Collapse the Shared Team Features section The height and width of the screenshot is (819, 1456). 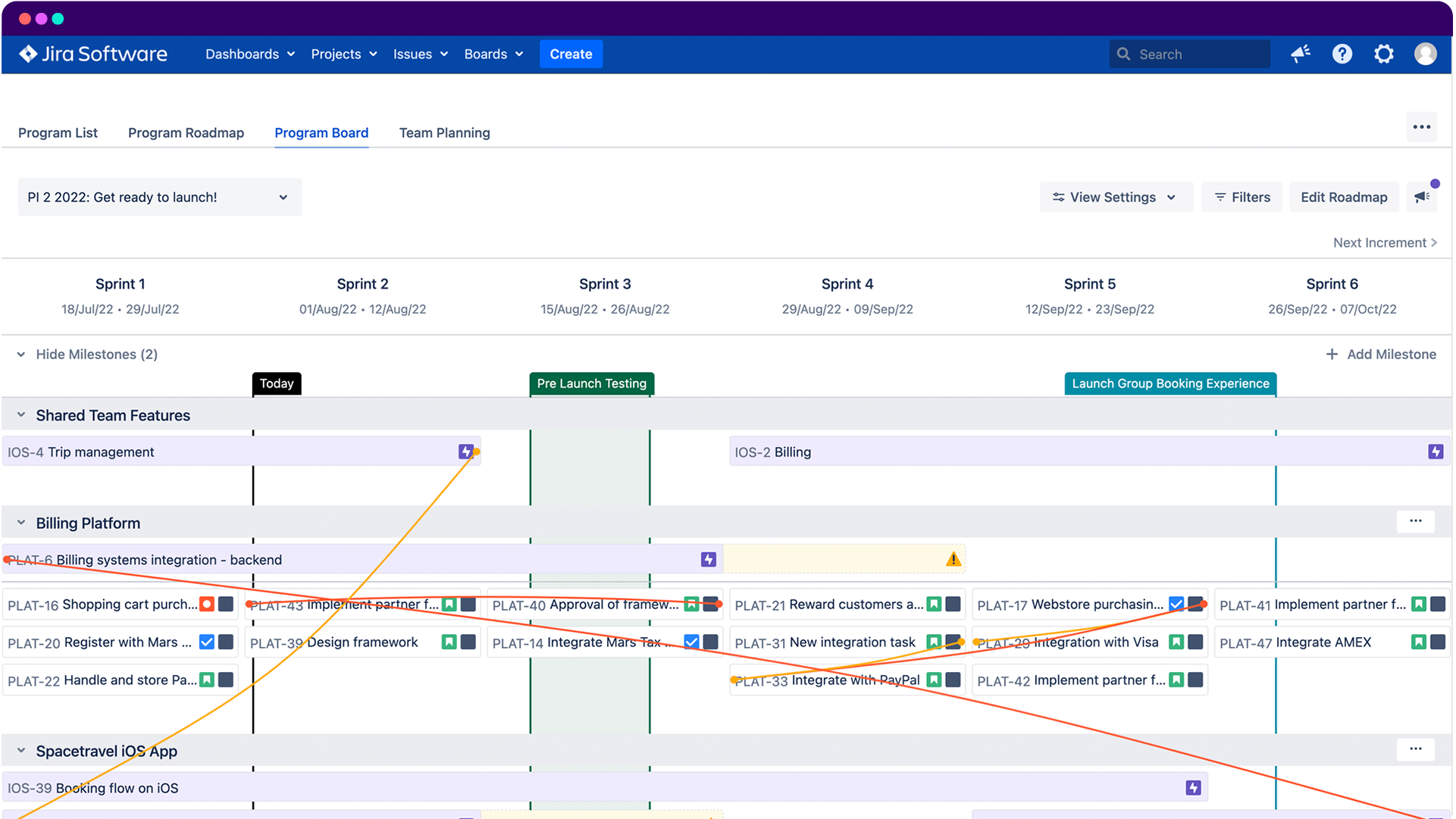point(21,415)
